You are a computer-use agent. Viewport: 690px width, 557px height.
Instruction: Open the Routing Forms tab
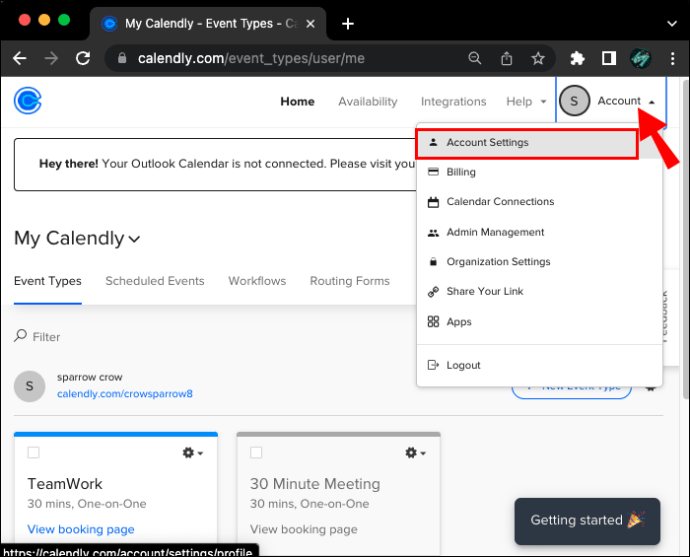pyautogui.click(x=350, y=281)
